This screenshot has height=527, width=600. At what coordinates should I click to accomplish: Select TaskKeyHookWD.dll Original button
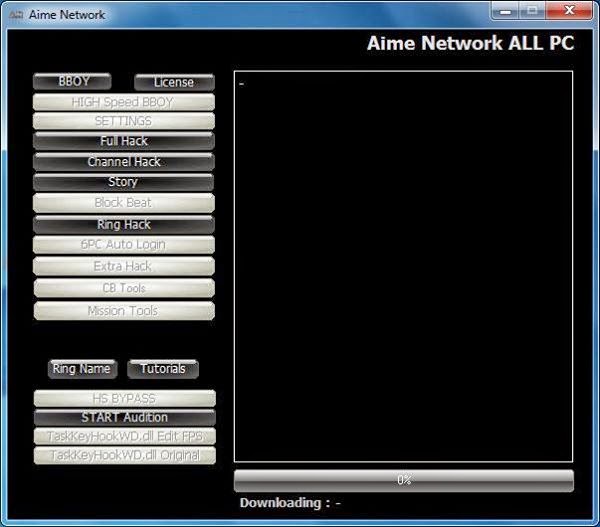(125, 455)
